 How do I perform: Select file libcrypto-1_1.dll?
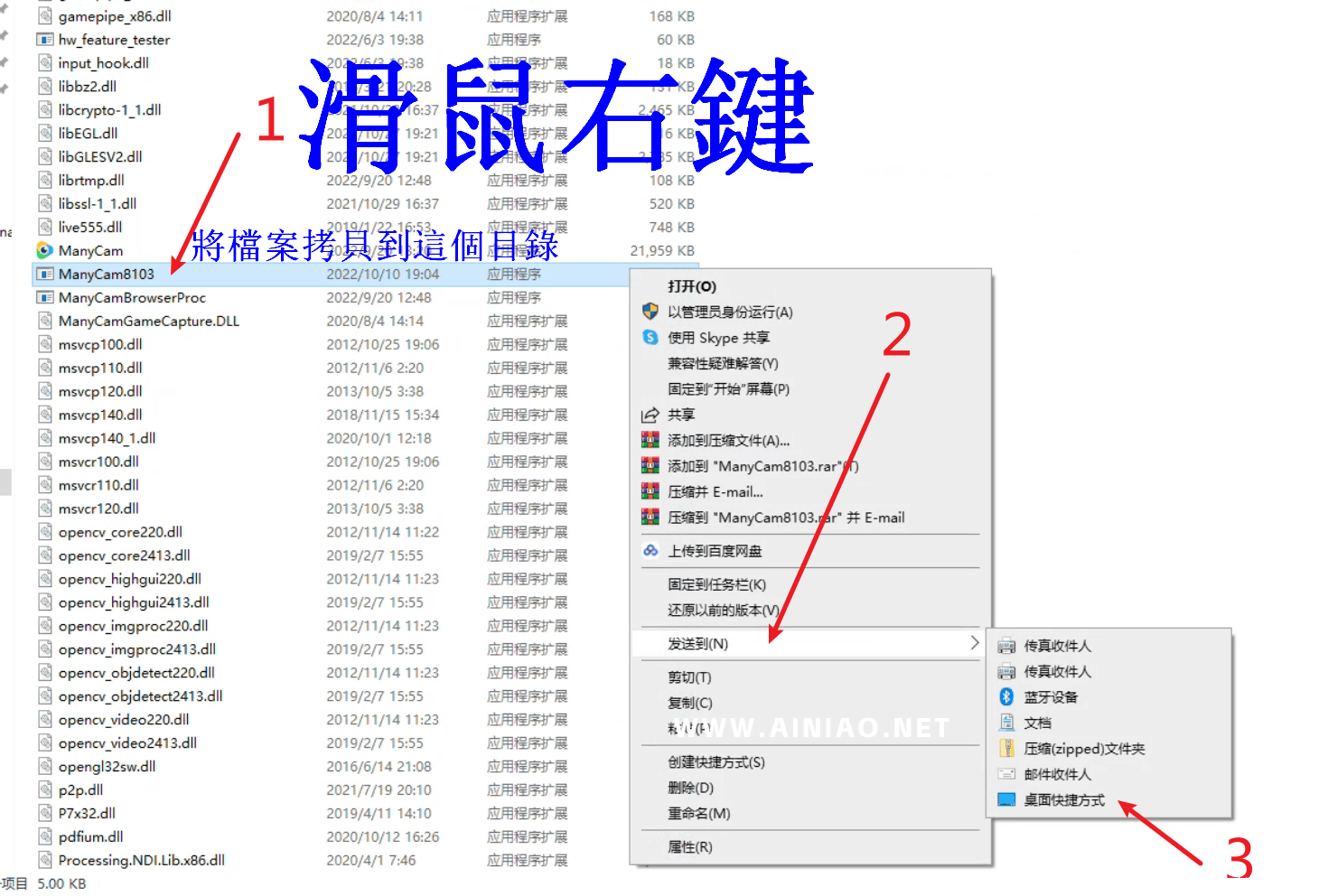tap(110, 109)
